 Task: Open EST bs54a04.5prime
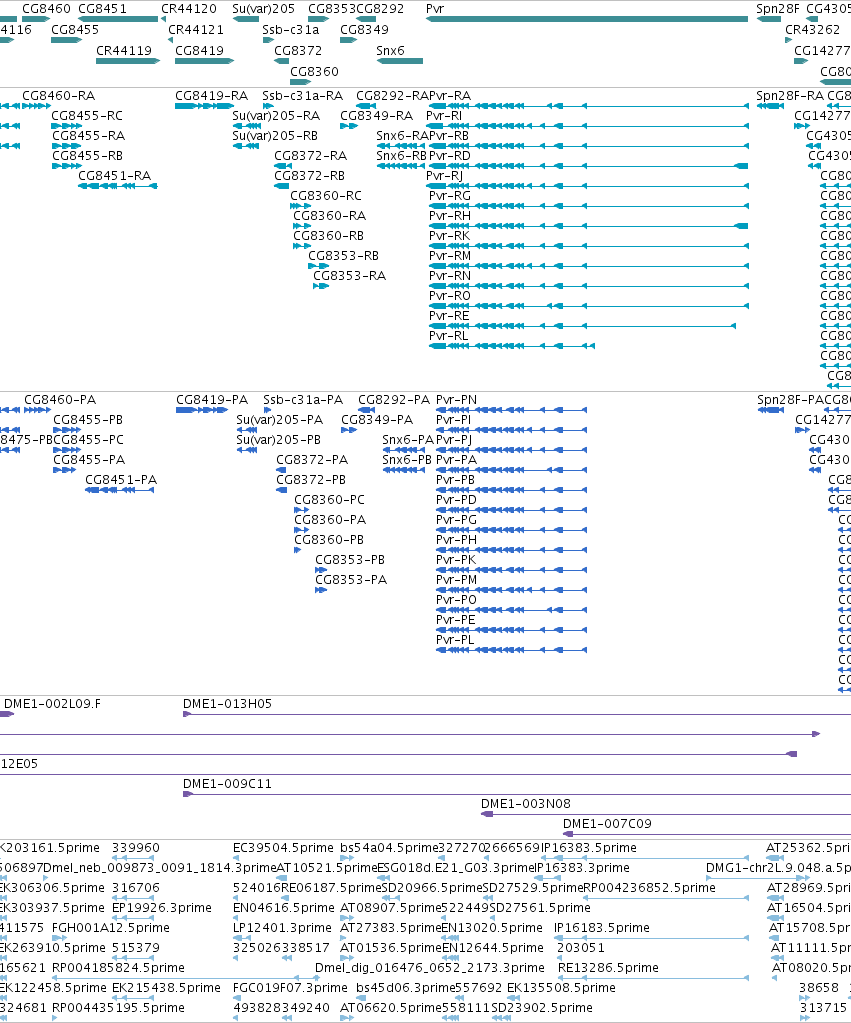click(x=389, y=848)
